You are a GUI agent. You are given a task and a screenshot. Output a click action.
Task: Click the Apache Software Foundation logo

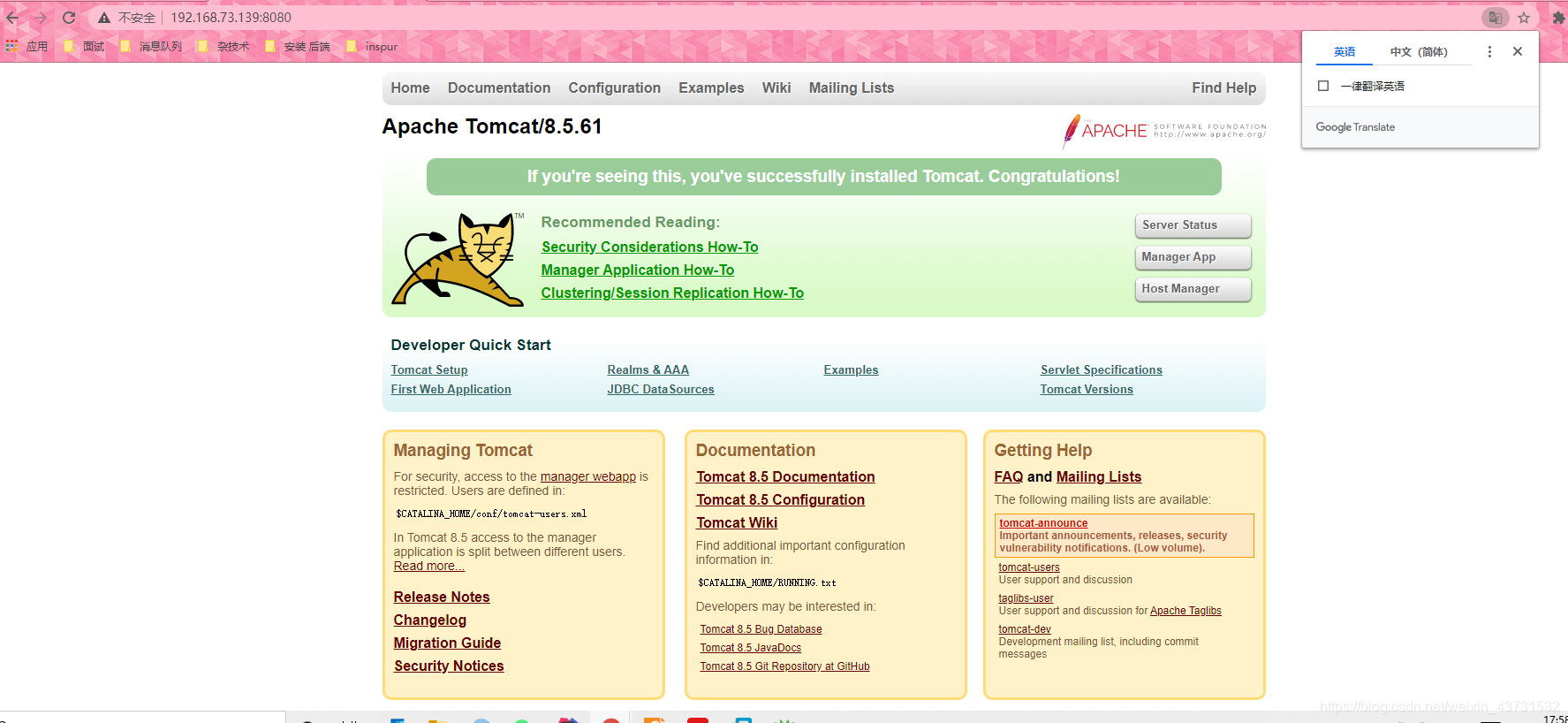(1164, 131)
